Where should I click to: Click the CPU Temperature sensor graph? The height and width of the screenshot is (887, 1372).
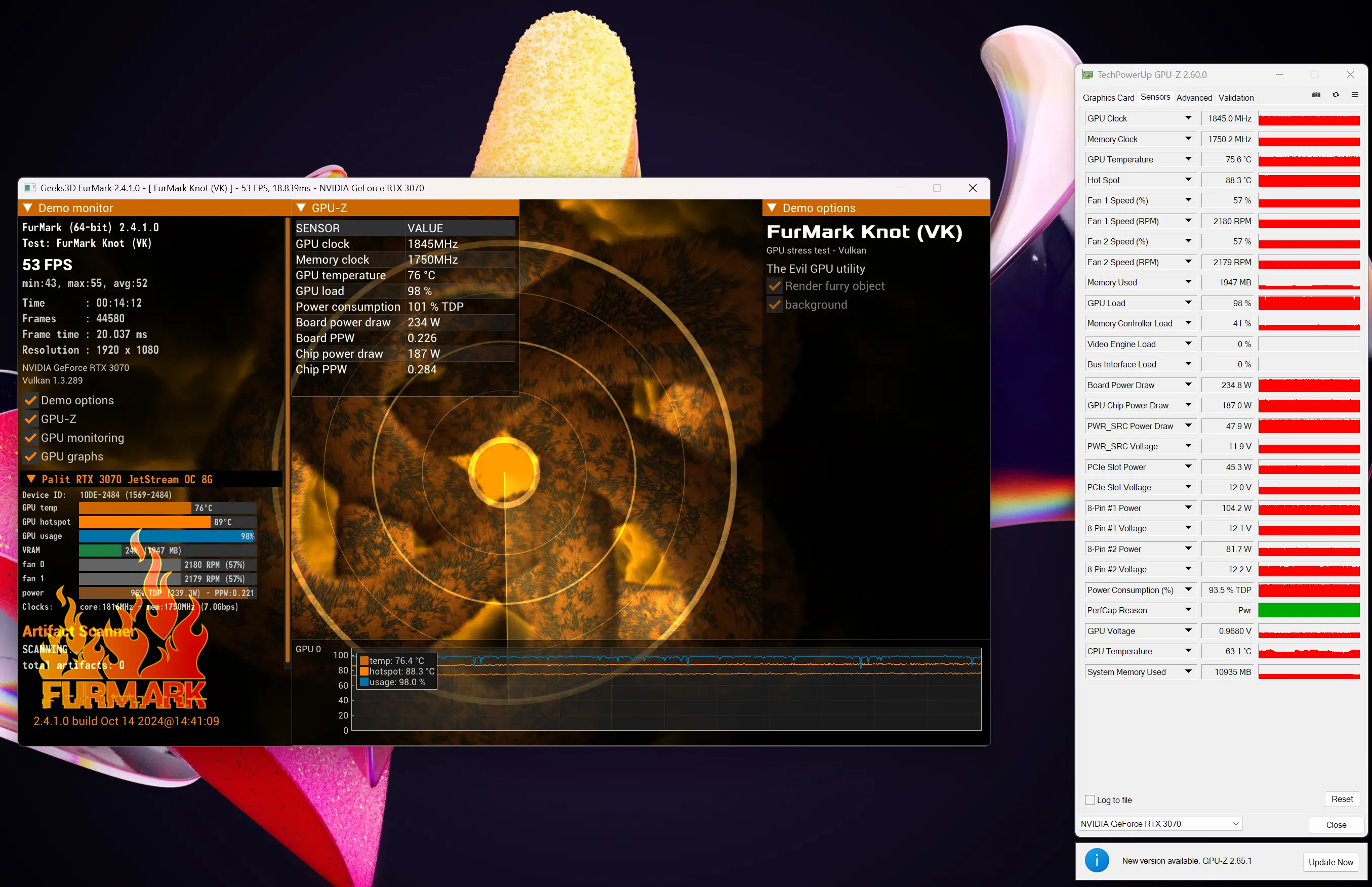pos(1309,651)
